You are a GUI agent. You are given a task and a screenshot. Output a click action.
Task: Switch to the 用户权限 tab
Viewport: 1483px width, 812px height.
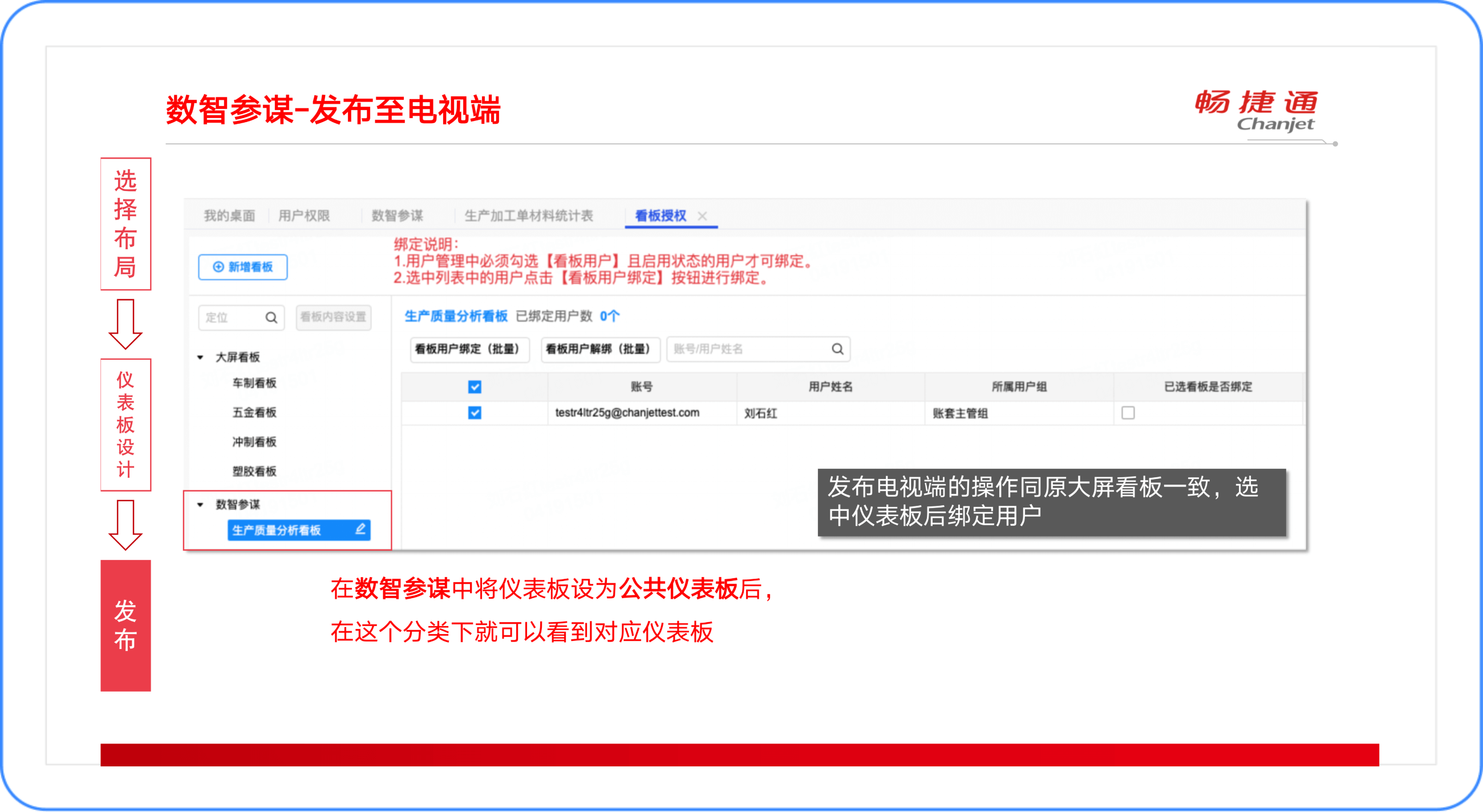(x=304, y=216)
